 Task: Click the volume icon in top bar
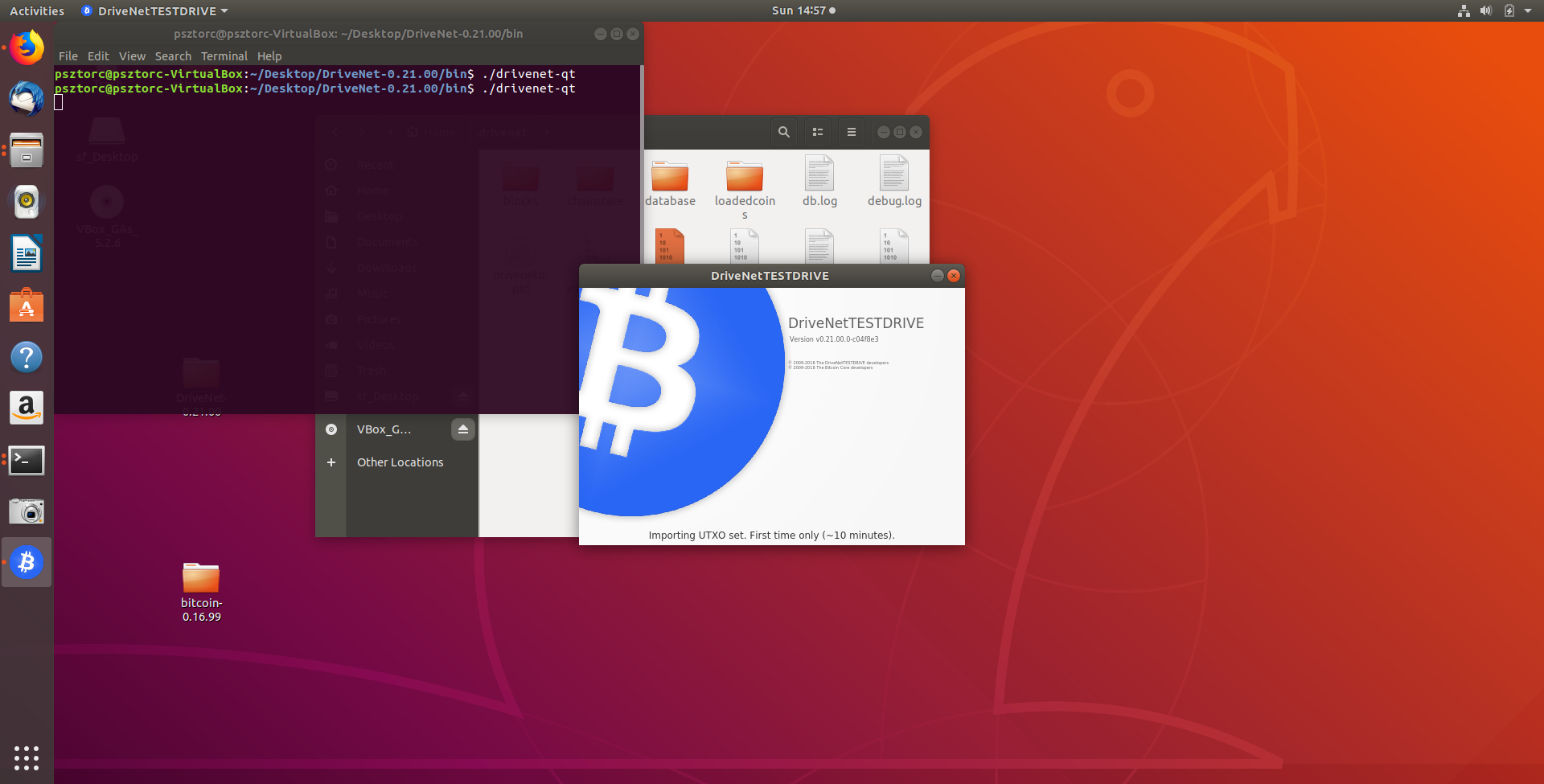pyautogui.click(x=1486, y=10)
